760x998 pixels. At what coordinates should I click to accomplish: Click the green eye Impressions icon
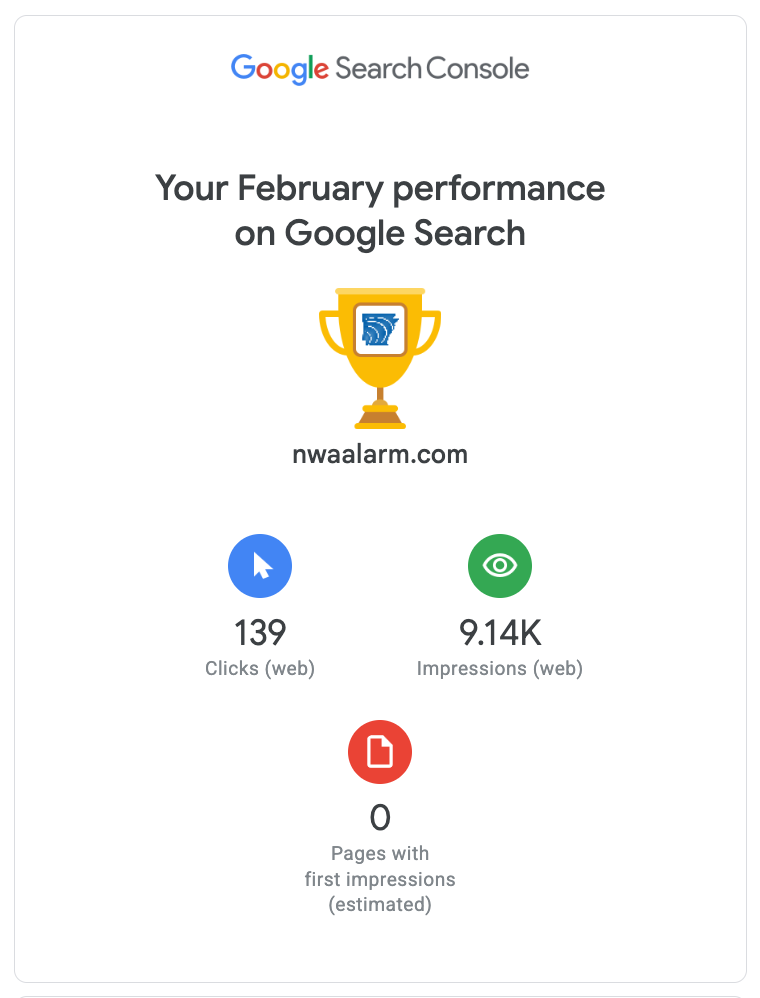pyautogui.click(x=500, y=567)
